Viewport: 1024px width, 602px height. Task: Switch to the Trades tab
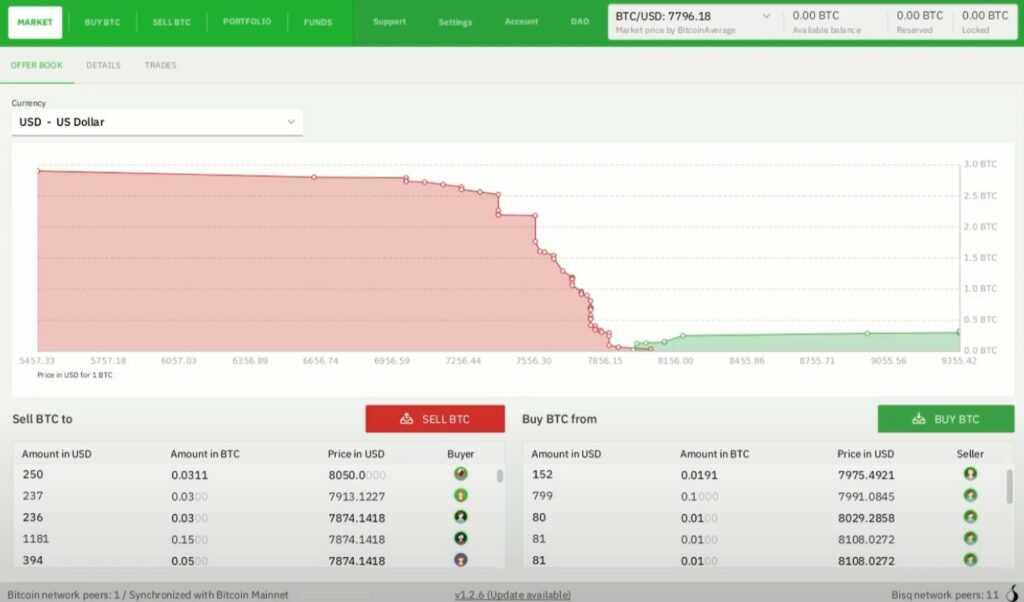click(160, 64)
